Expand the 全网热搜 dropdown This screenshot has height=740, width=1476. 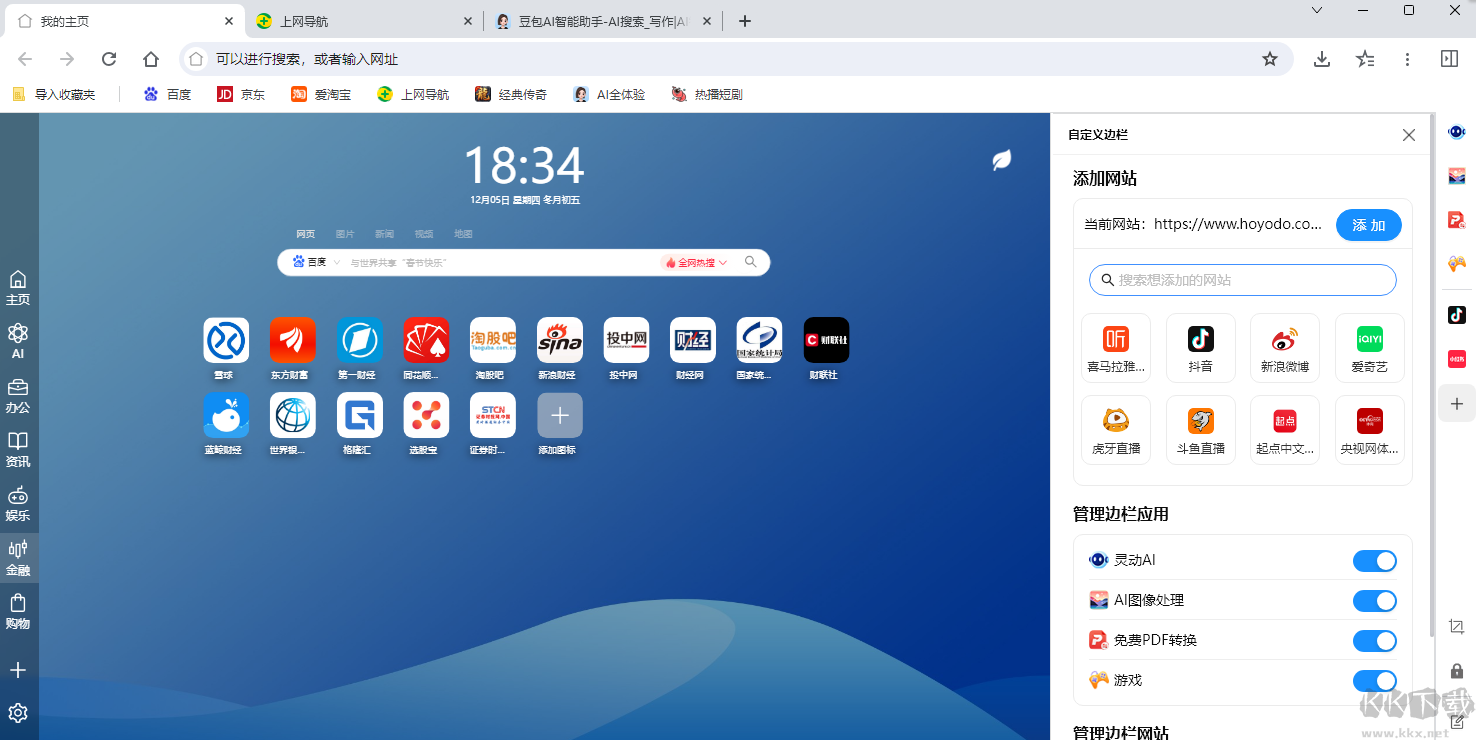(x=697, y=263)
